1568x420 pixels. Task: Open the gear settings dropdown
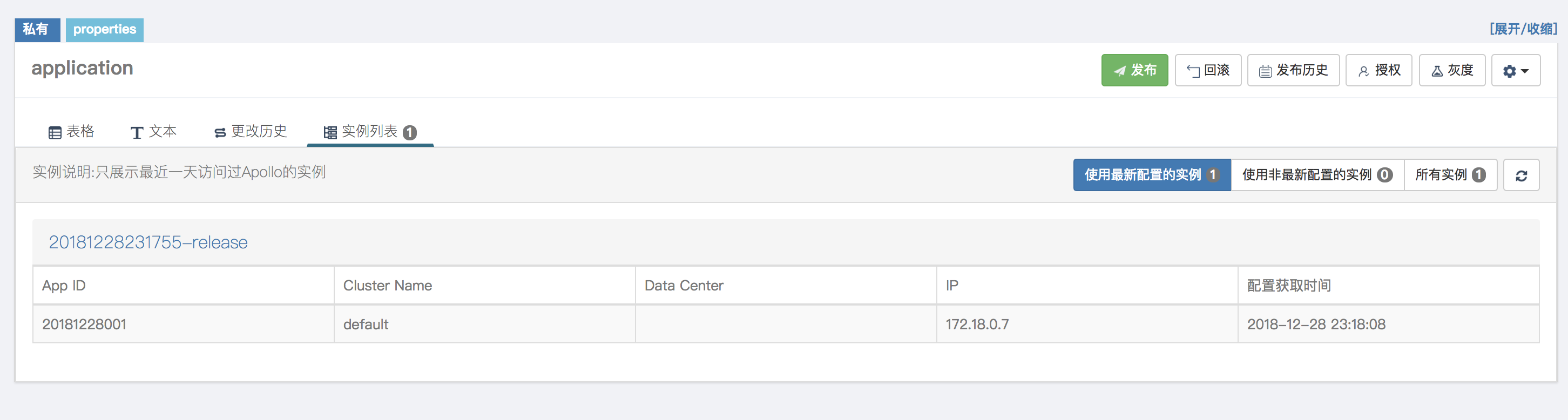1515,71
